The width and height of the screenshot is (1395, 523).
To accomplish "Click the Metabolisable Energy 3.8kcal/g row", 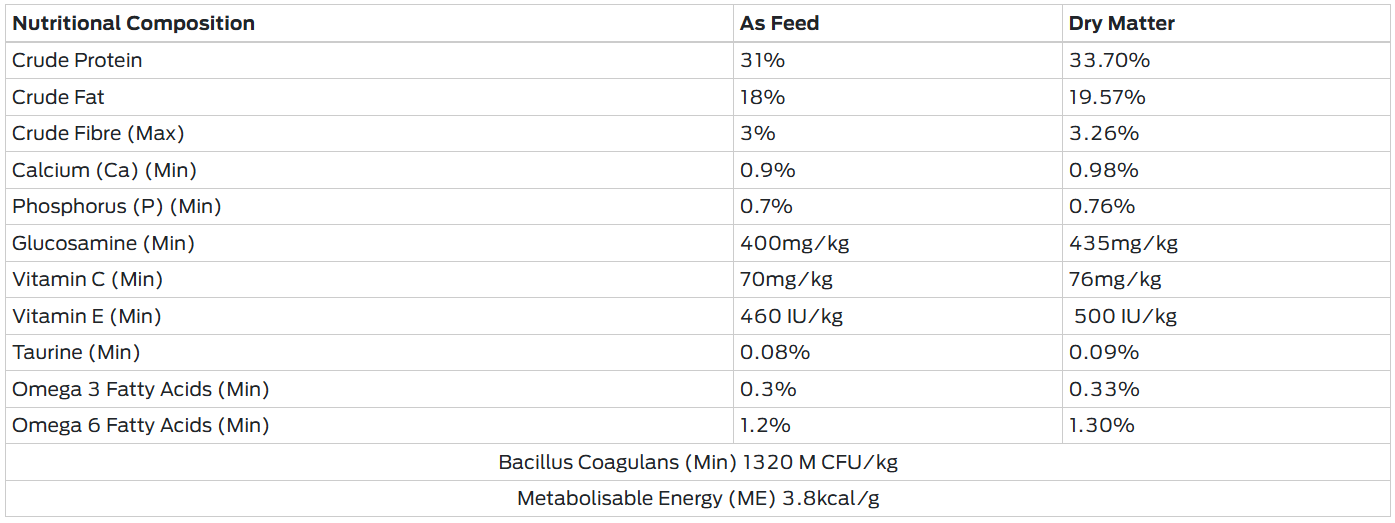I will [698, 498].
